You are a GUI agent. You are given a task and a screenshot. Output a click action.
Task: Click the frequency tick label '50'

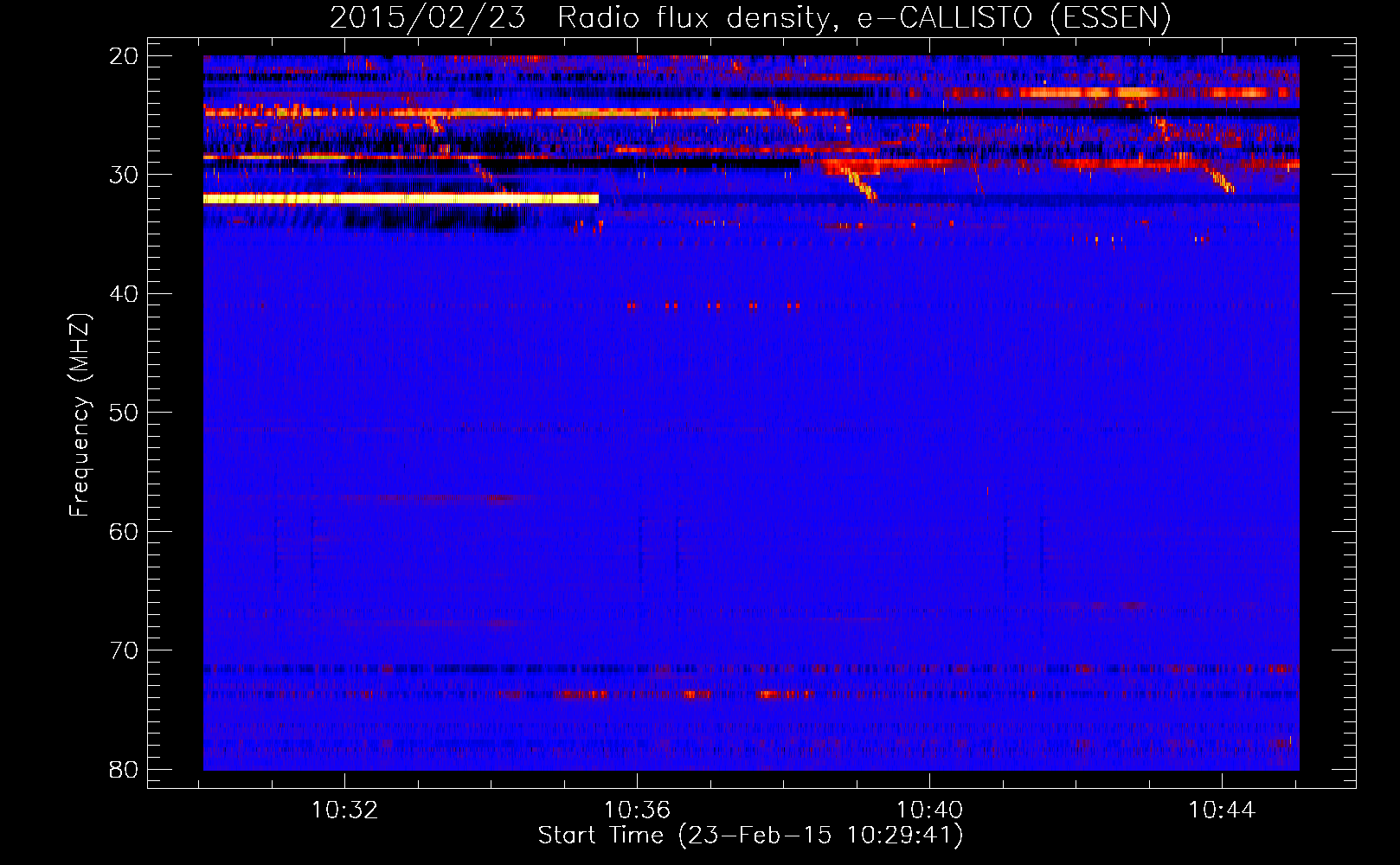click(124, 413)
